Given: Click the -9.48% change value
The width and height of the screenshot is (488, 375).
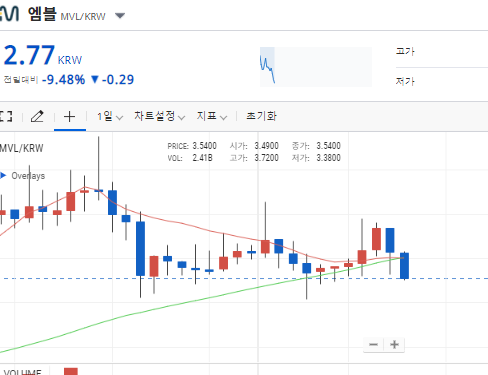Looking at the screenshot, I should 63,80.
